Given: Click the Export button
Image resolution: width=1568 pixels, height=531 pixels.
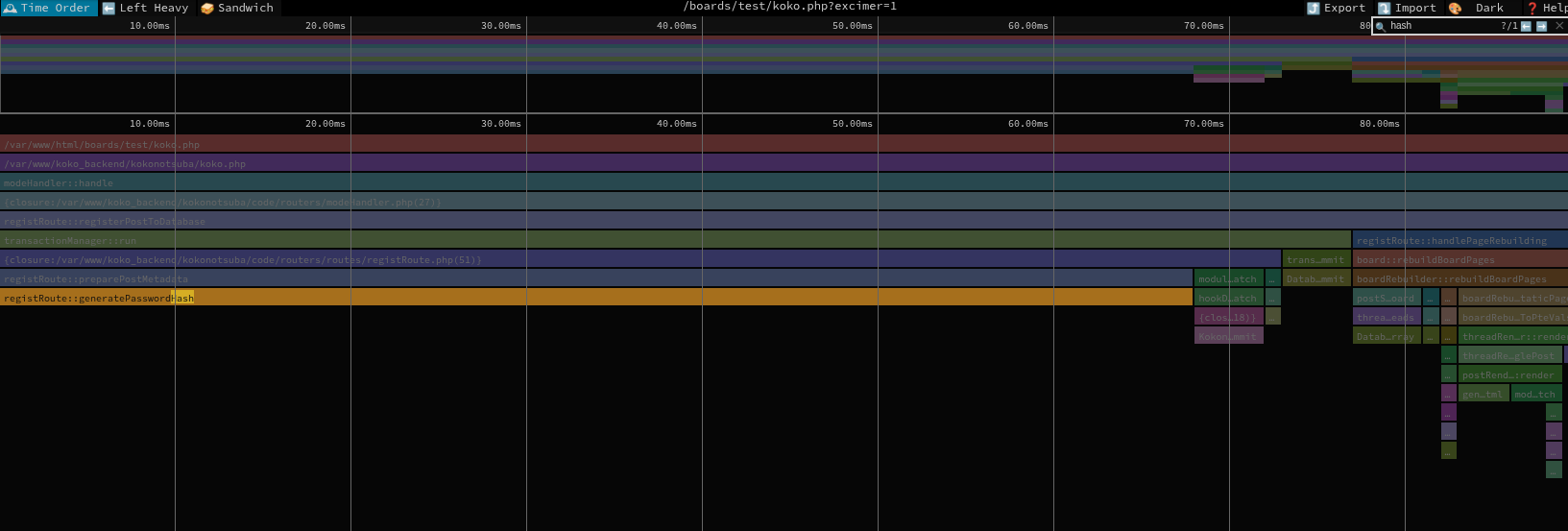Looking at the screenshot, I should (x=1336, y=8).
